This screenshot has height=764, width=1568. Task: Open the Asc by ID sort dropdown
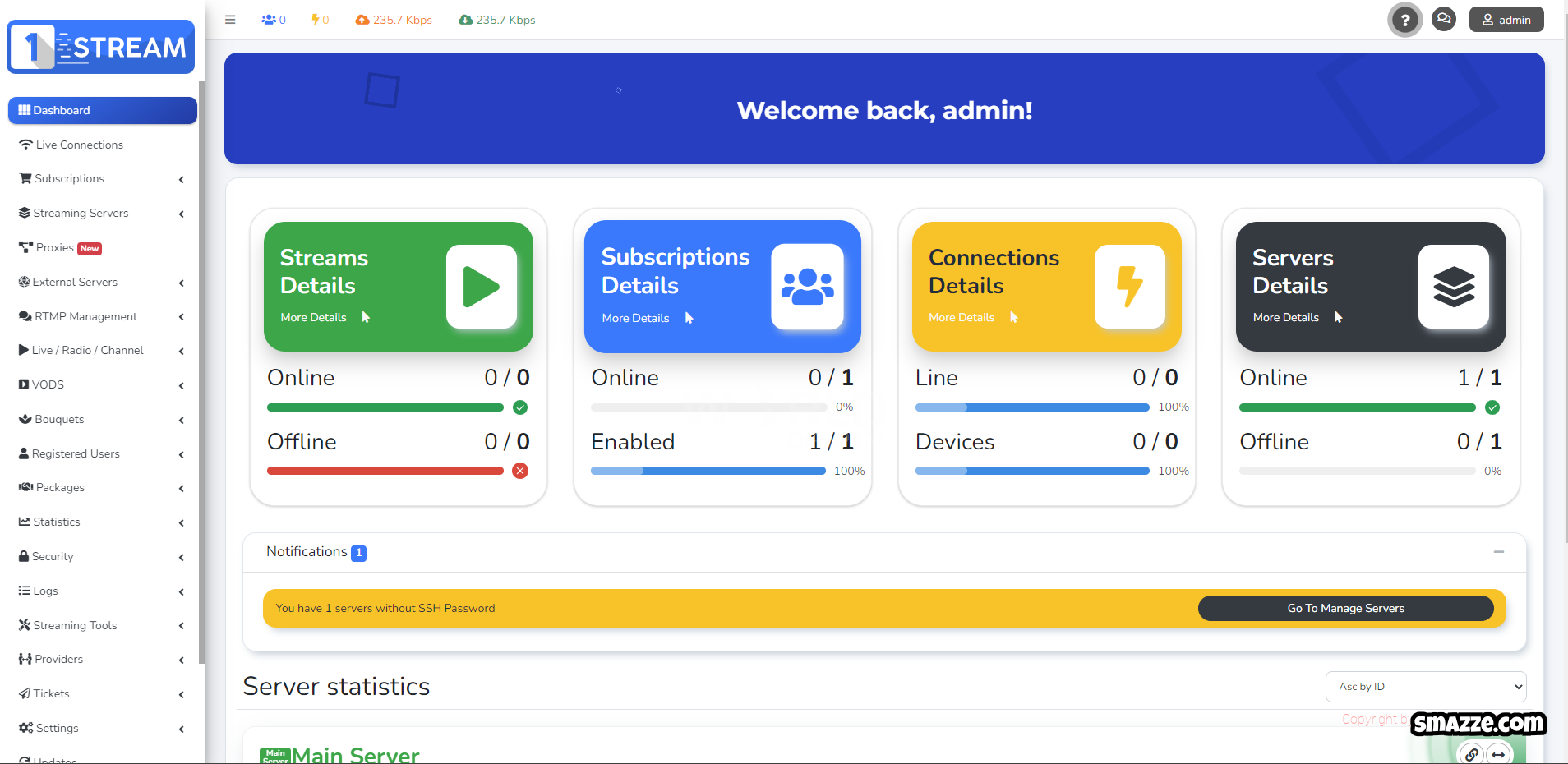point(1425,687)
